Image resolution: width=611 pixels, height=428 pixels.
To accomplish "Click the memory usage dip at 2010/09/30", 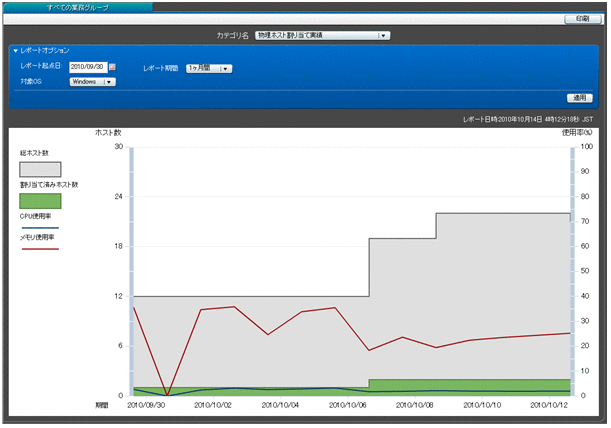I will (167, 394).
